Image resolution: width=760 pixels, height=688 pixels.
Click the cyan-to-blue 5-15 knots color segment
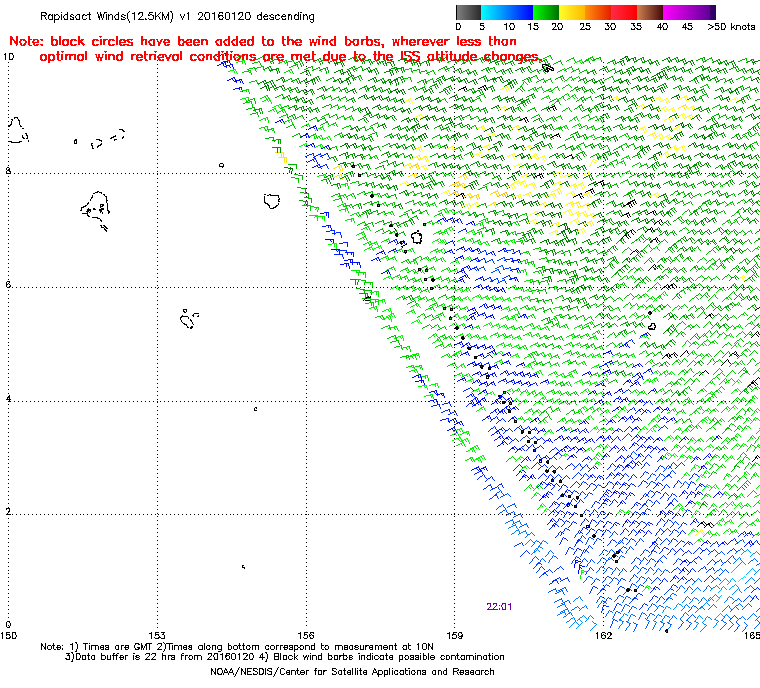pyautogui.click(x=507, y=12)
